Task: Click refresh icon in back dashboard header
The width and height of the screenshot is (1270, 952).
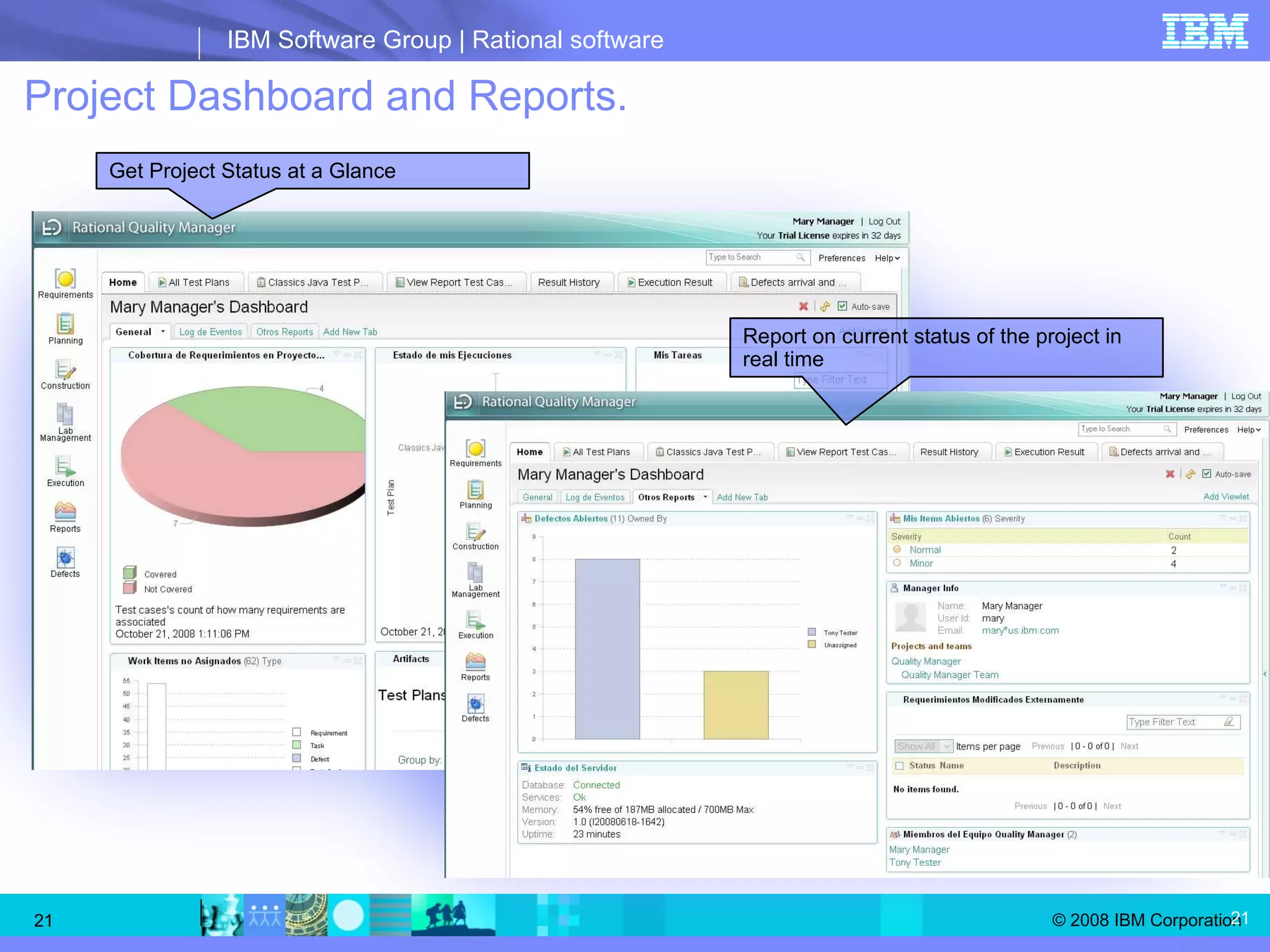Action: [825, 306]
